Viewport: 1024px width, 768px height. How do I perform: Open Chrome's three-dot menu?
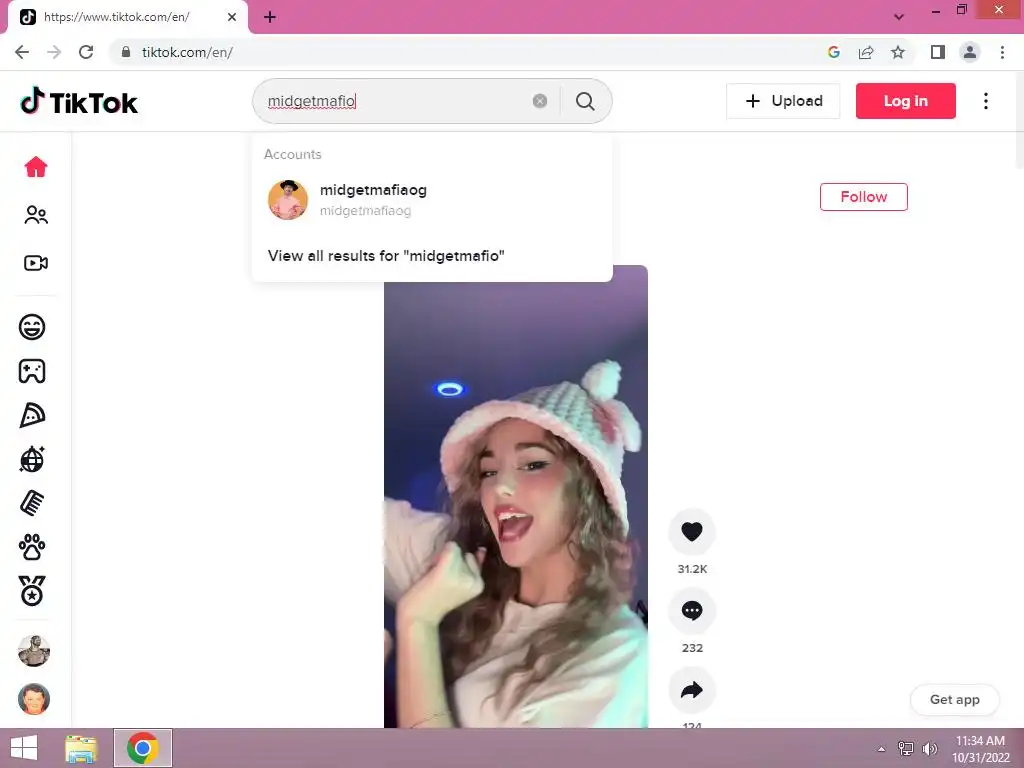(x=1002, y=52)
